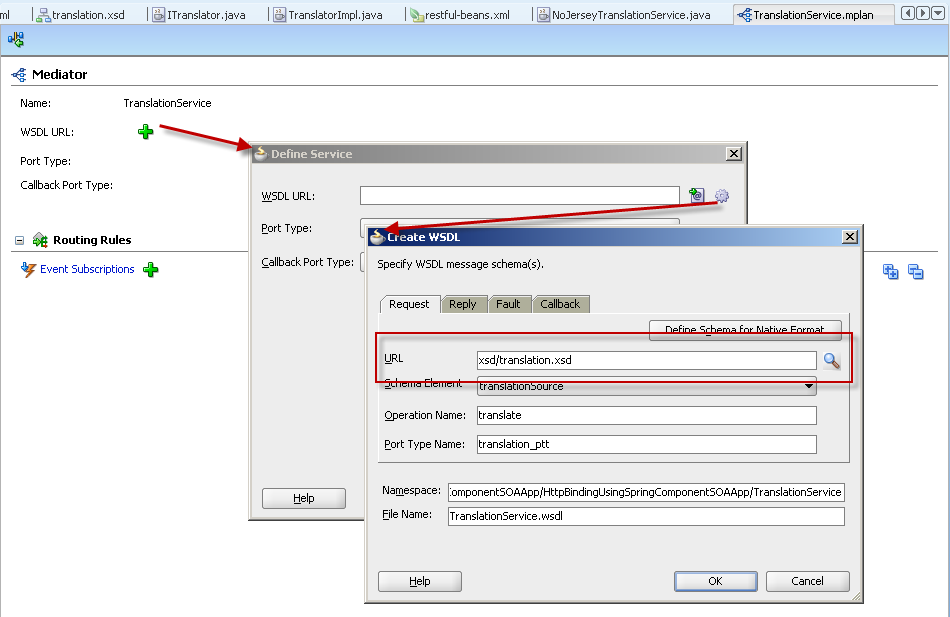Cancel the Create WSDL dialog
Viewport: 950px width, 617px height.
click(x=807, y=581)
